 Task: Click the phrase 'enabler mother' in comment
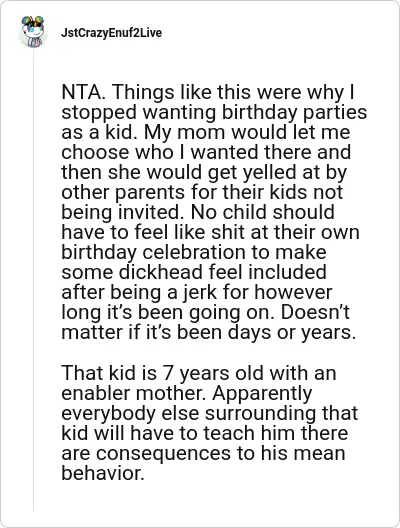point(133,393)
